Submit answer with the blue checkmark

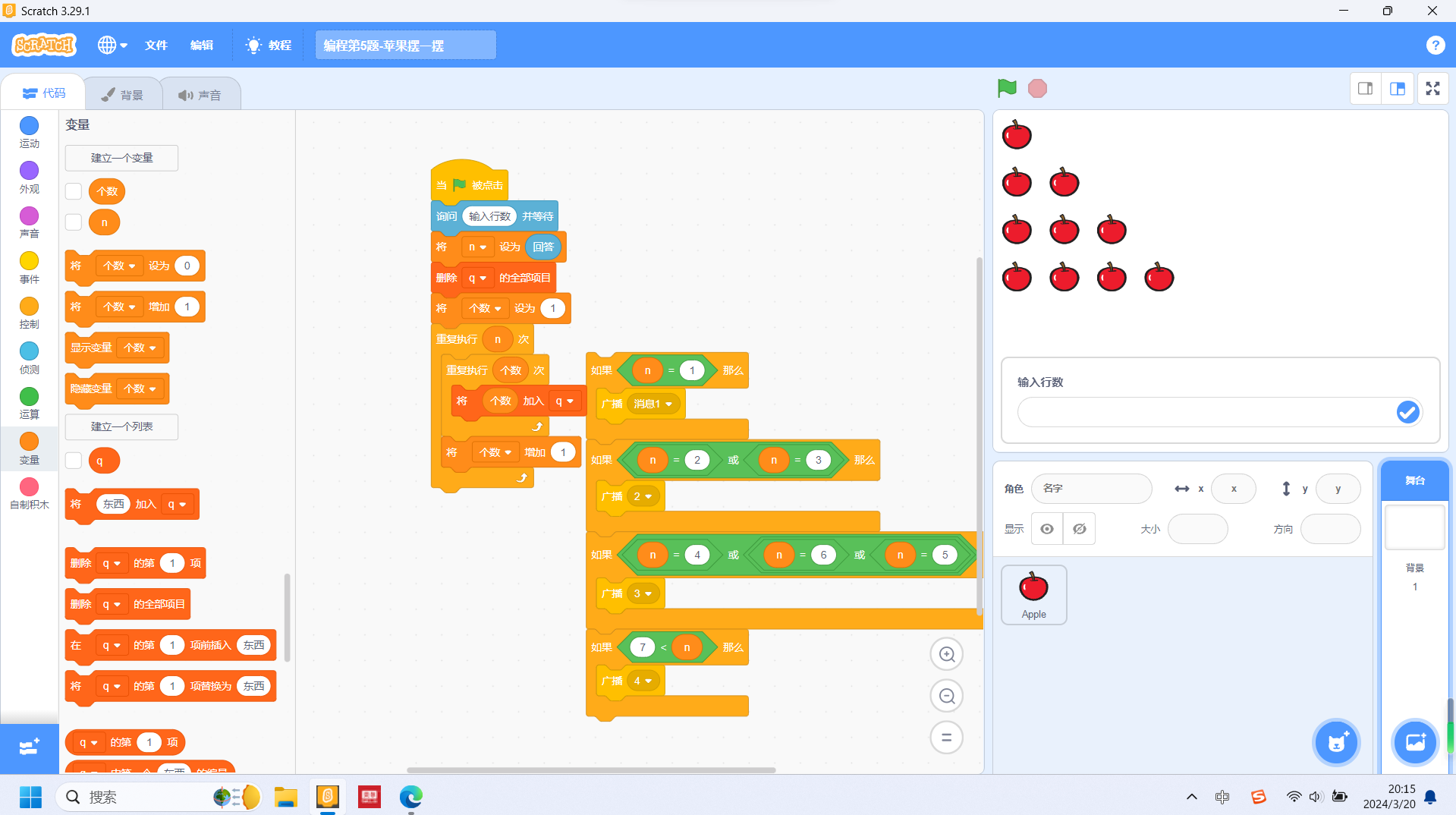click(1407, 412)
